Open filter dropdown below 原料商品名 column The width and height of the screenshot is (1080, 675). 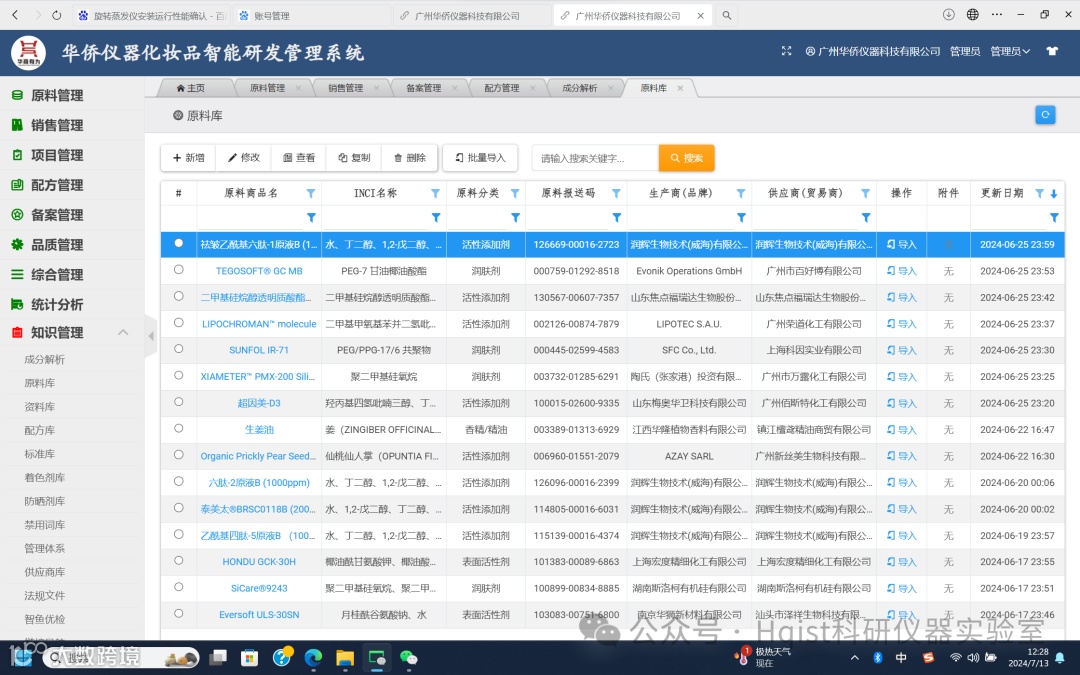coord(311,218)
